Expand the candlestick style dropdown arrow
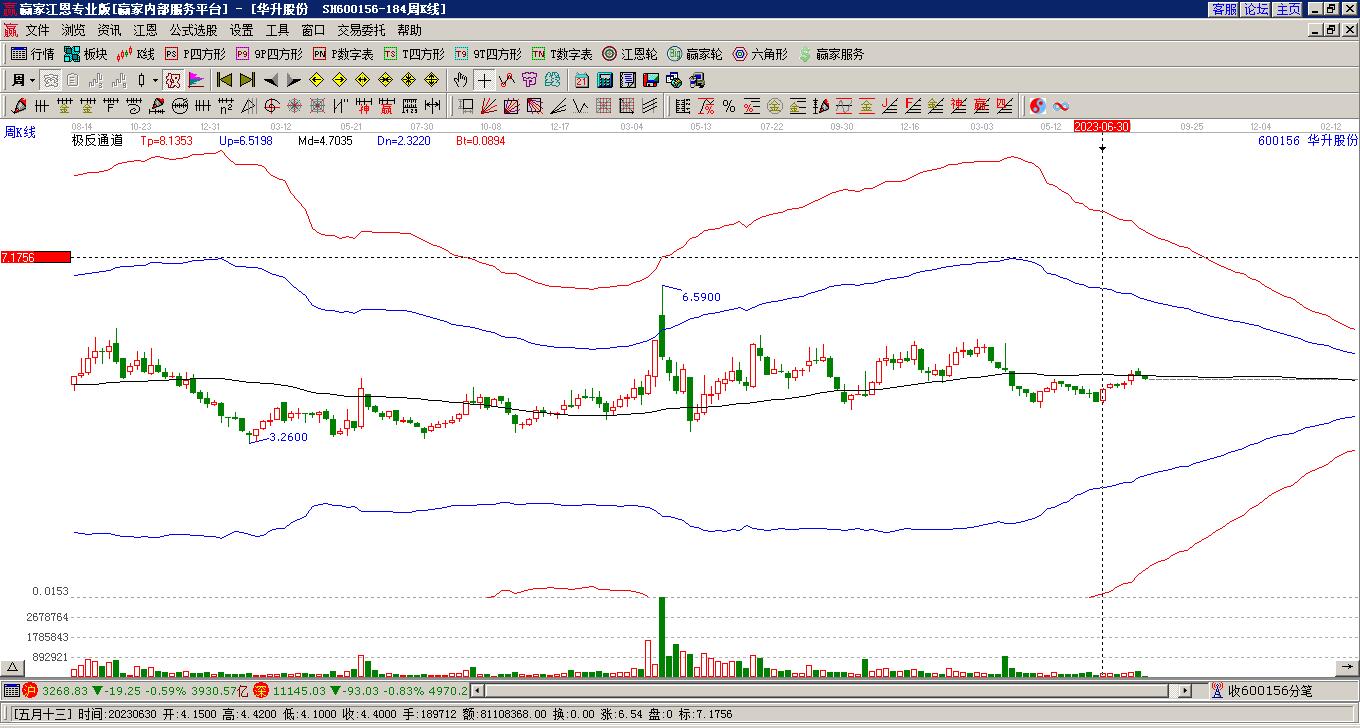This screenshot has width=1360, height=728. pyautogui.click(x=155, y=80)
